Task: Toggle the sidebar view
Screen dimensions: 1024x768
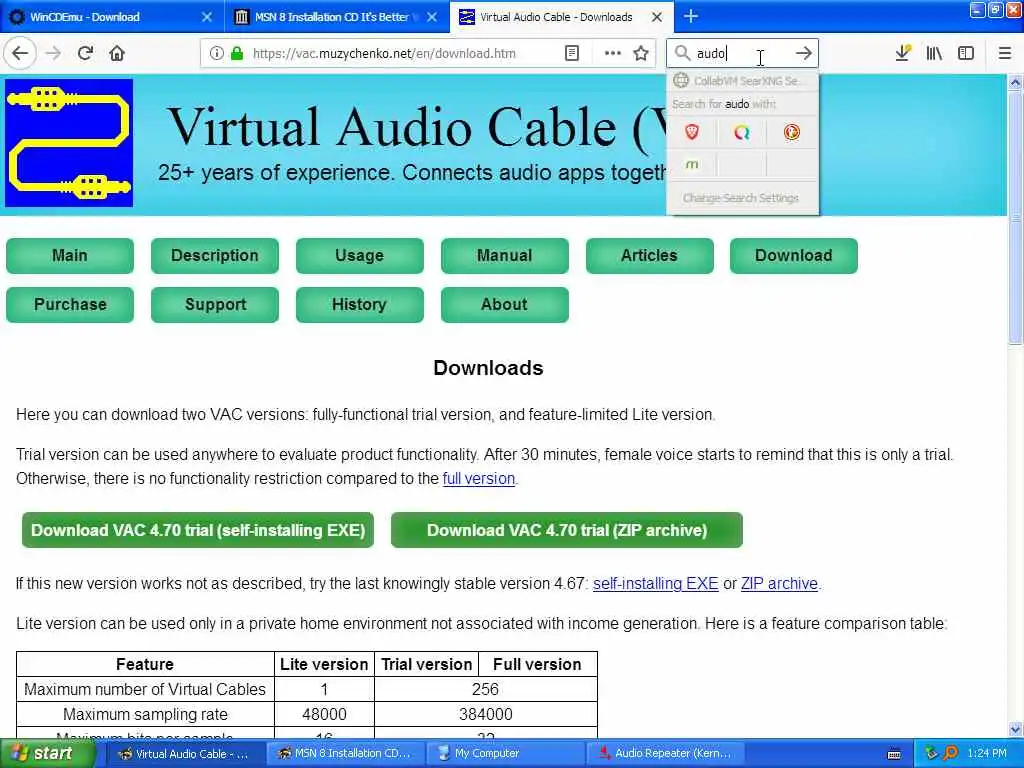Action: pyautogui.click(x=966, y=54)
